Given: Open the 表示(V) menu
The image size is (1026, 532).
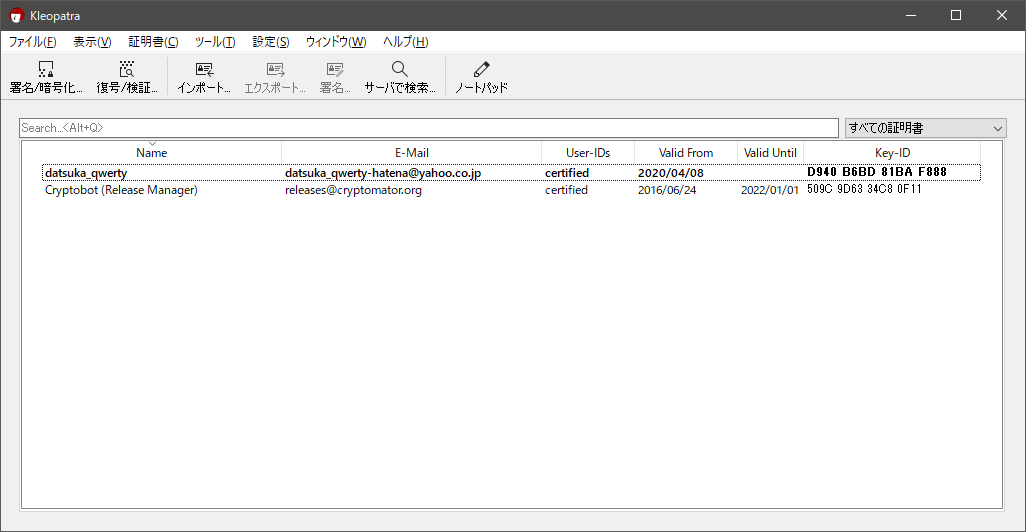Looking at the screenshot, I should (92, 42).
